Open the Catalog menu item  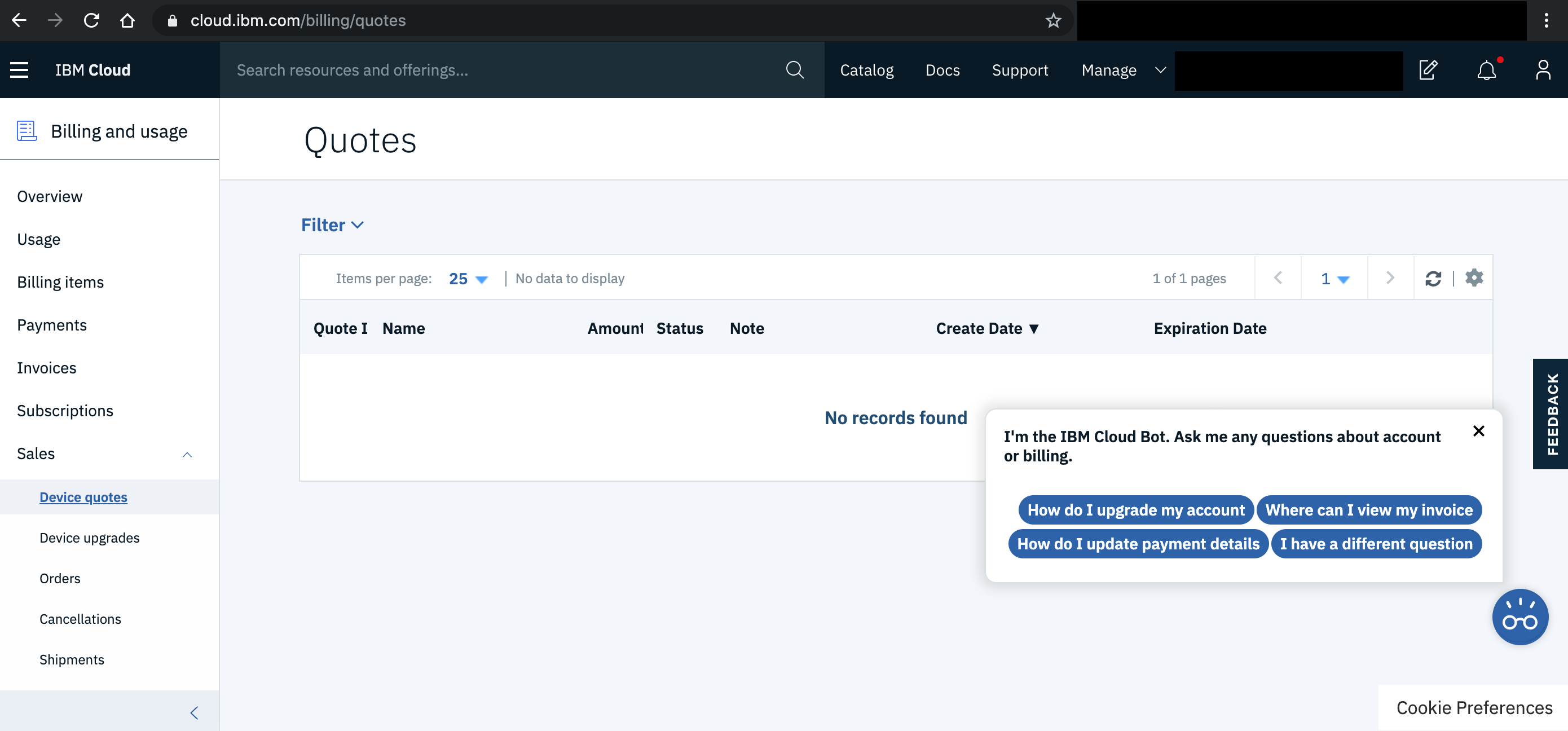pyautogui.click(x=867, y=70)
